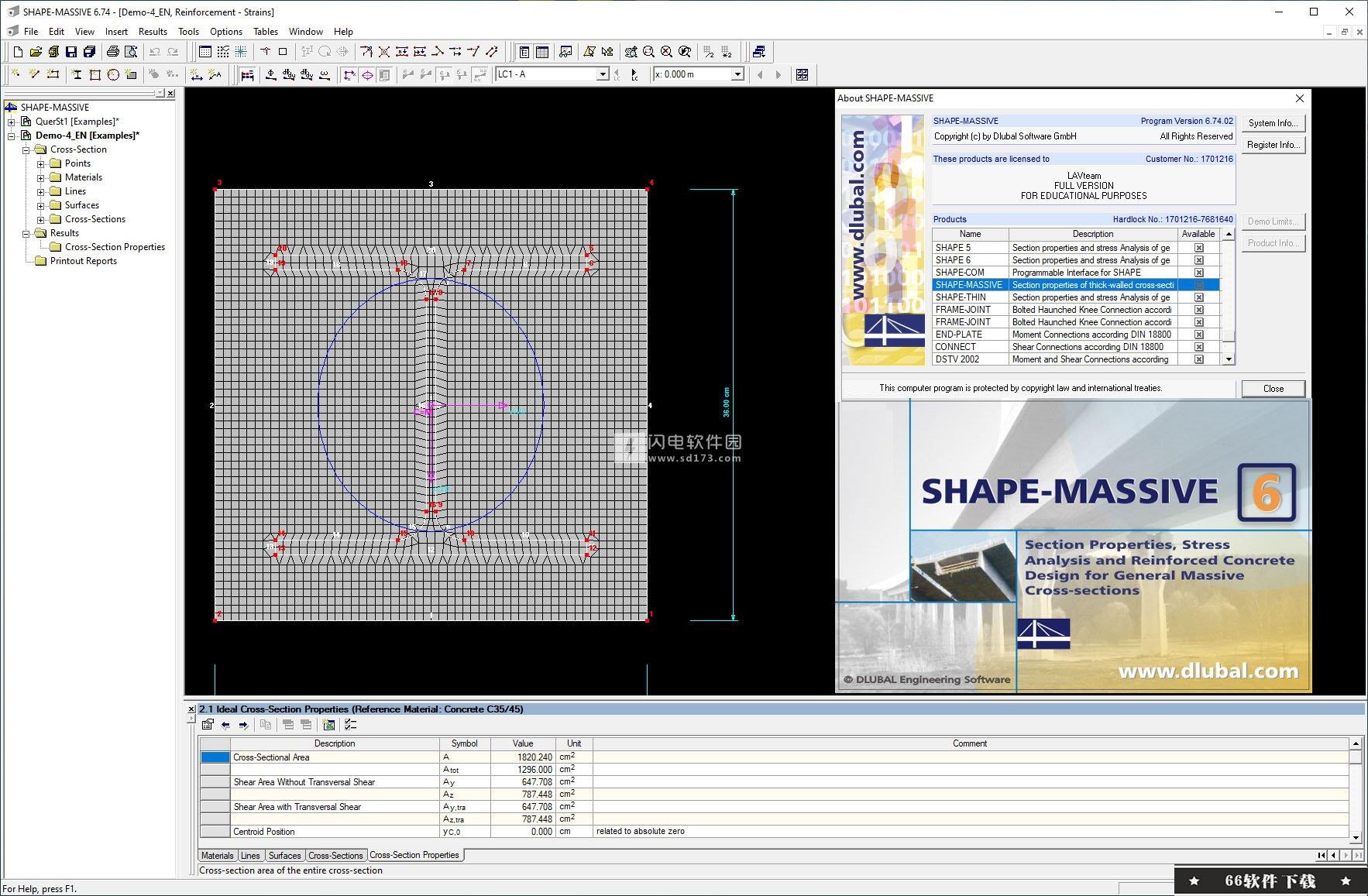Toggle the purple ellipse icon
1368x896 pixels.
click(367, 74)
